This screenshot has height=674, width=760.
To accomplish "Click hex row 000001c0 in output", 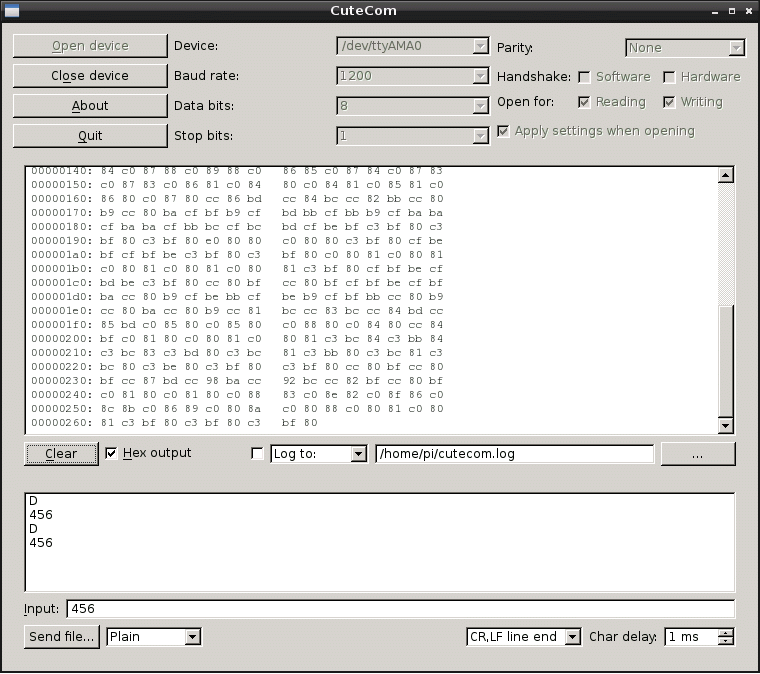I will [237, 283].
